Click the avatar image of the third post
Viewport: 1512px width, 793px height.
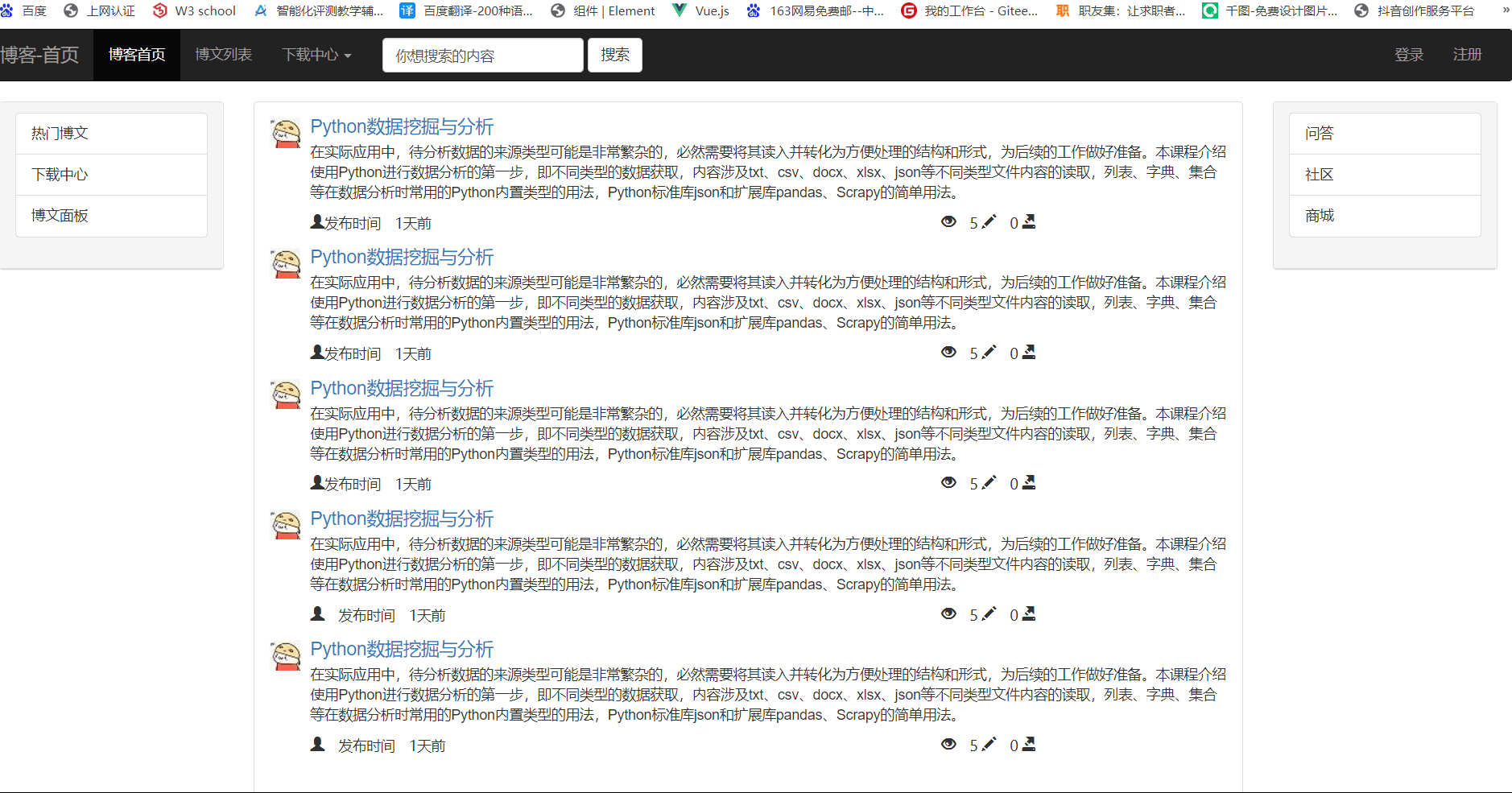[x=286, y=394]
